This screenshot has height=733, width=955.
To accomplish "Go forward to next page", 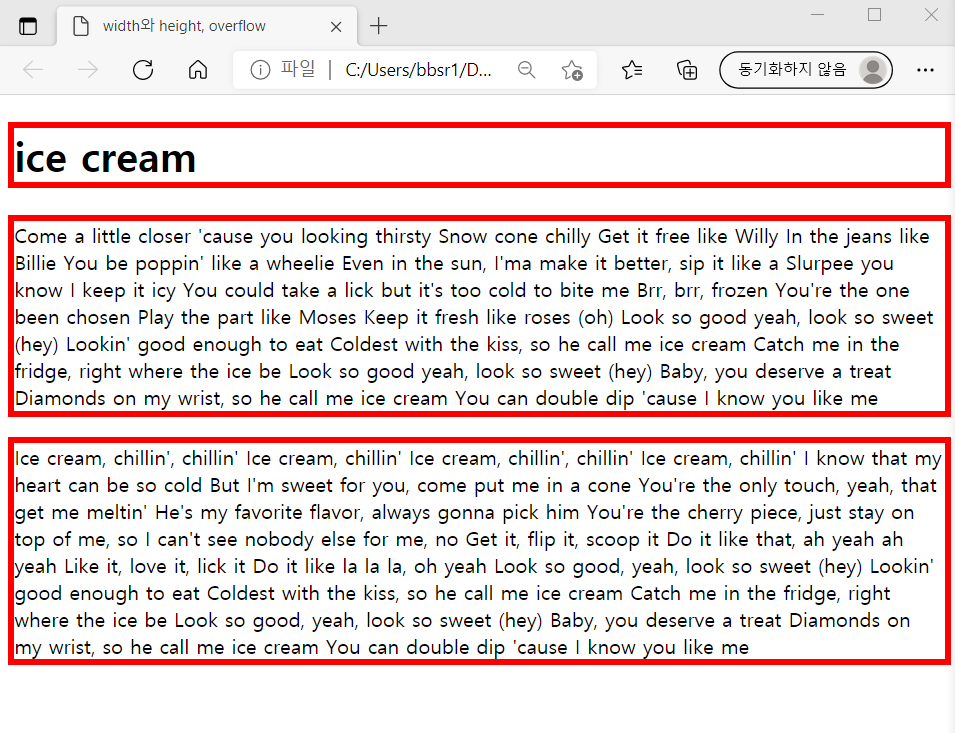I will (x=88, y=70).
